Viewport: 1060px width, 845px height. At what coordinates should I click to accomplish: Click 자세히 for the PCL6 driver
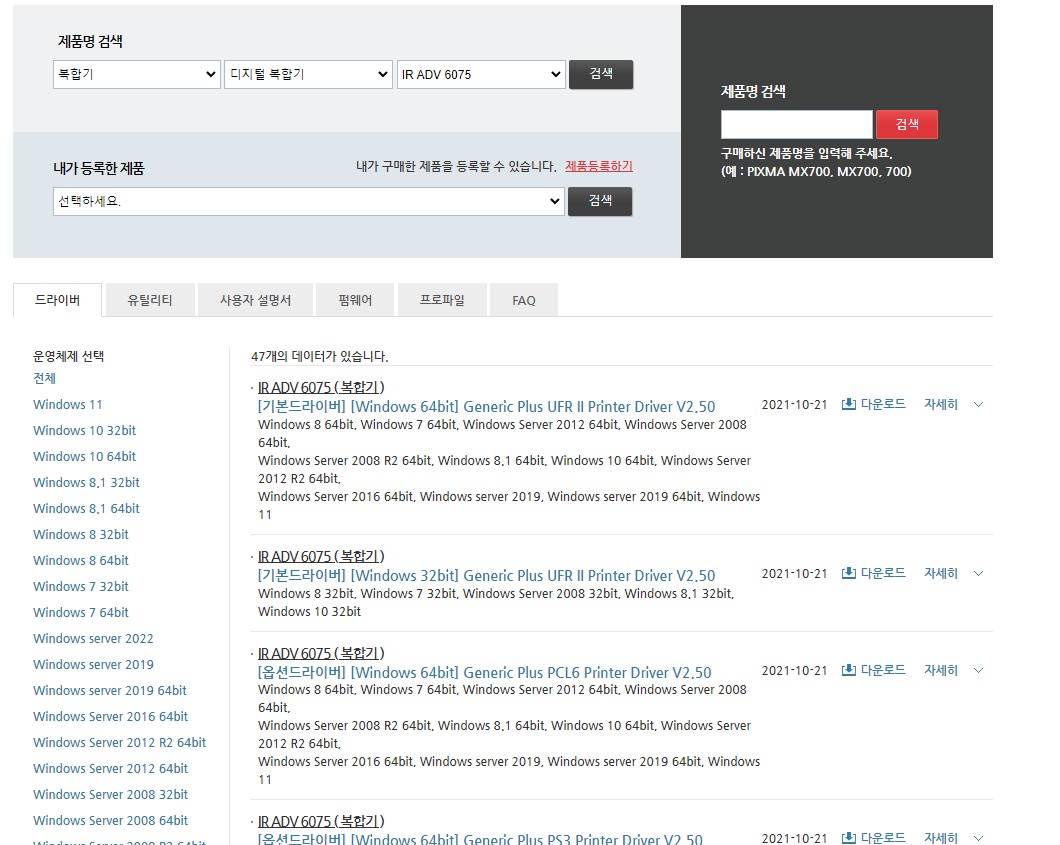[x=941, y=670]
